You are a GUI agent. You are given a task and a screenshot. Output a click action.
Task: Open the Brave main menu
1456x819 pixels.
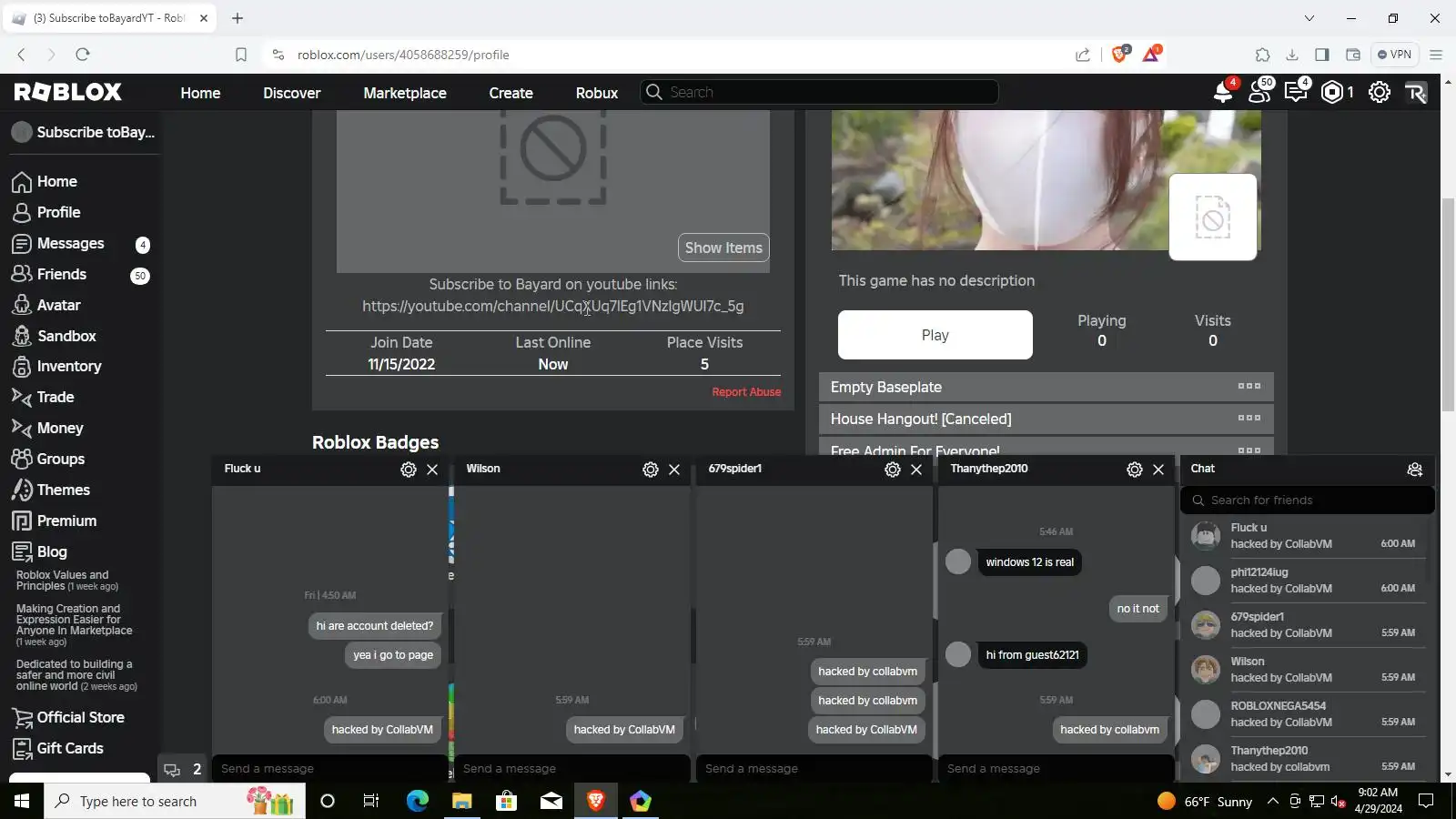(1436, 55)
